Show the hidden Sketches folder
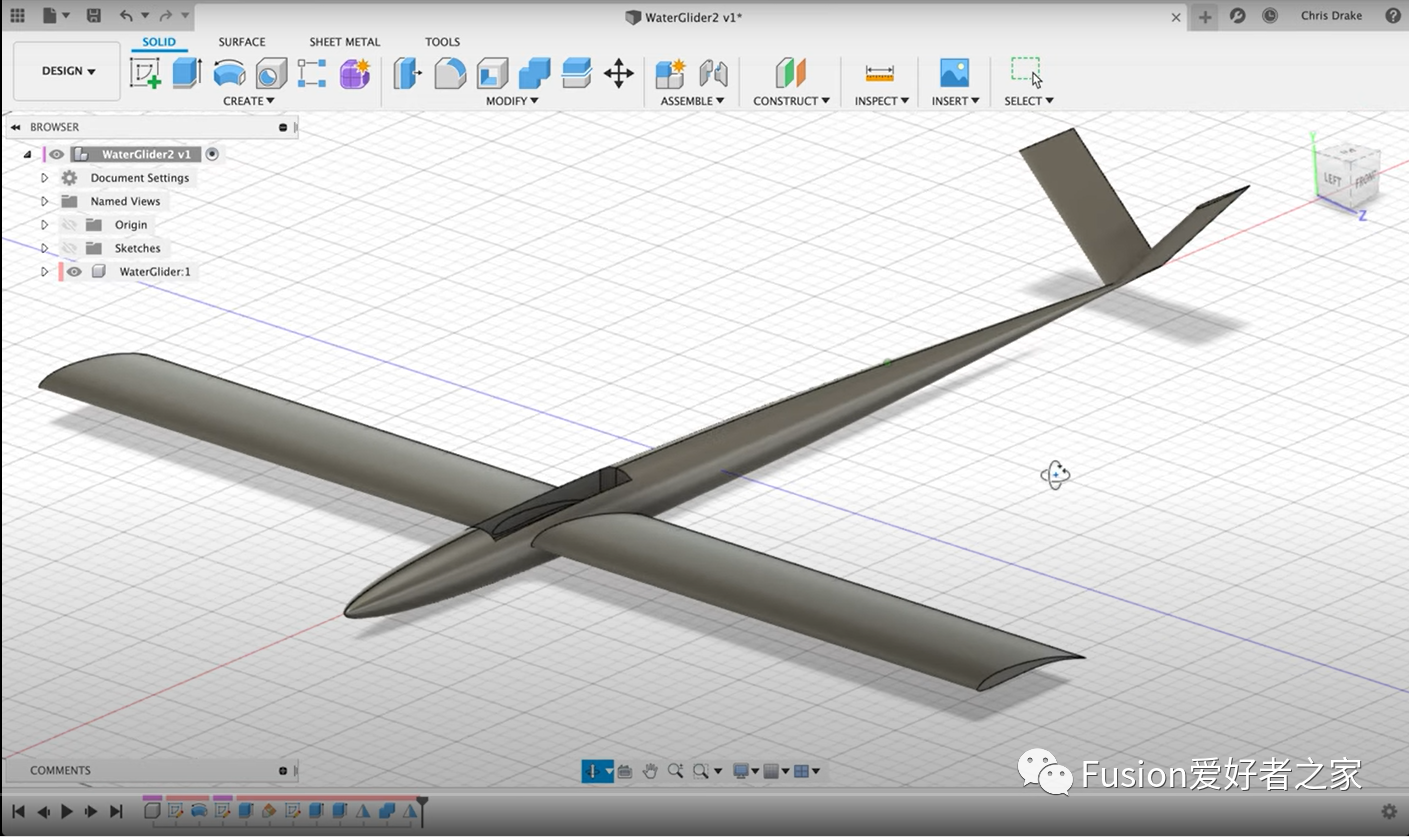Viewport: 1409px width, 837px height. (69, 248)
